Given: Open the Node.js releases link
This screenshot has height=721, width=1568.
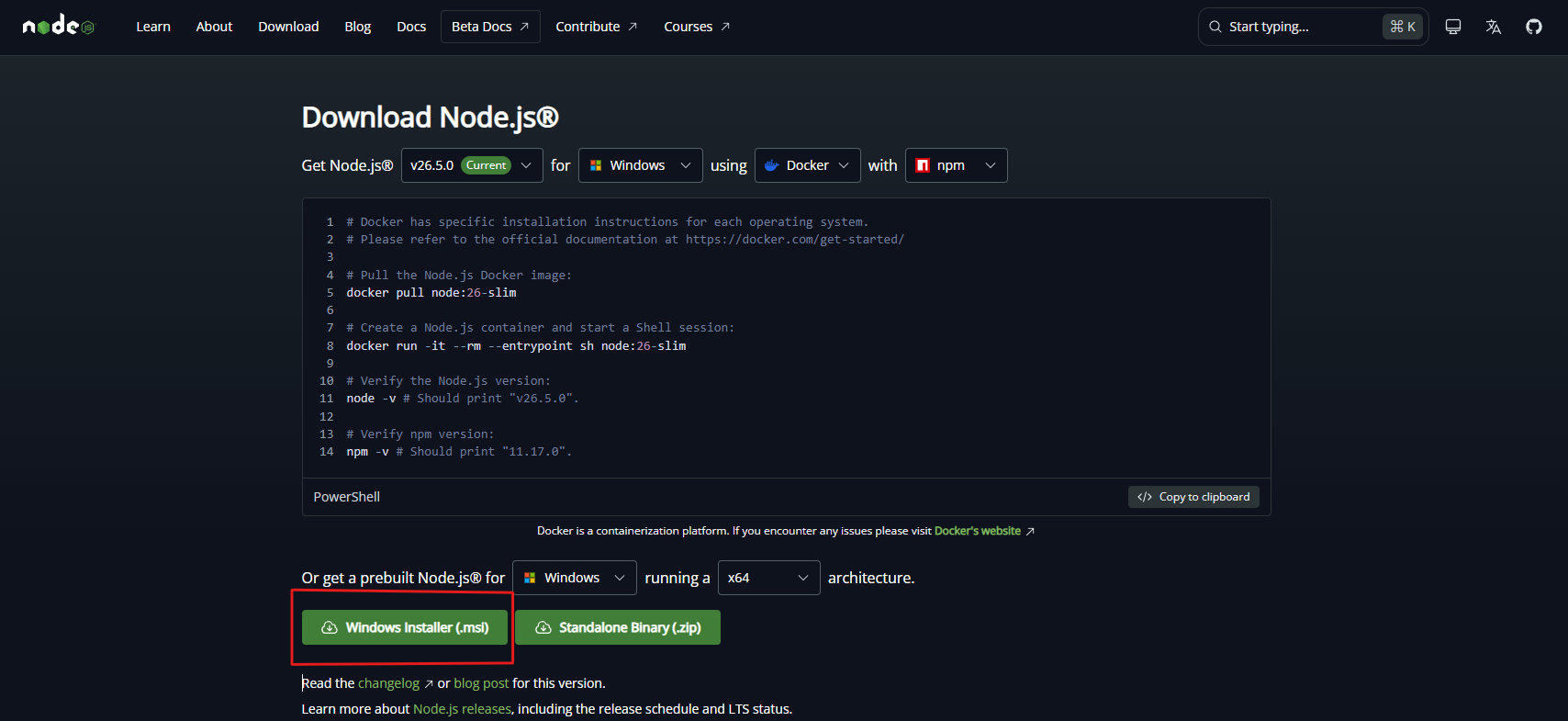Looking at the screenshot, I should [462, 709].
